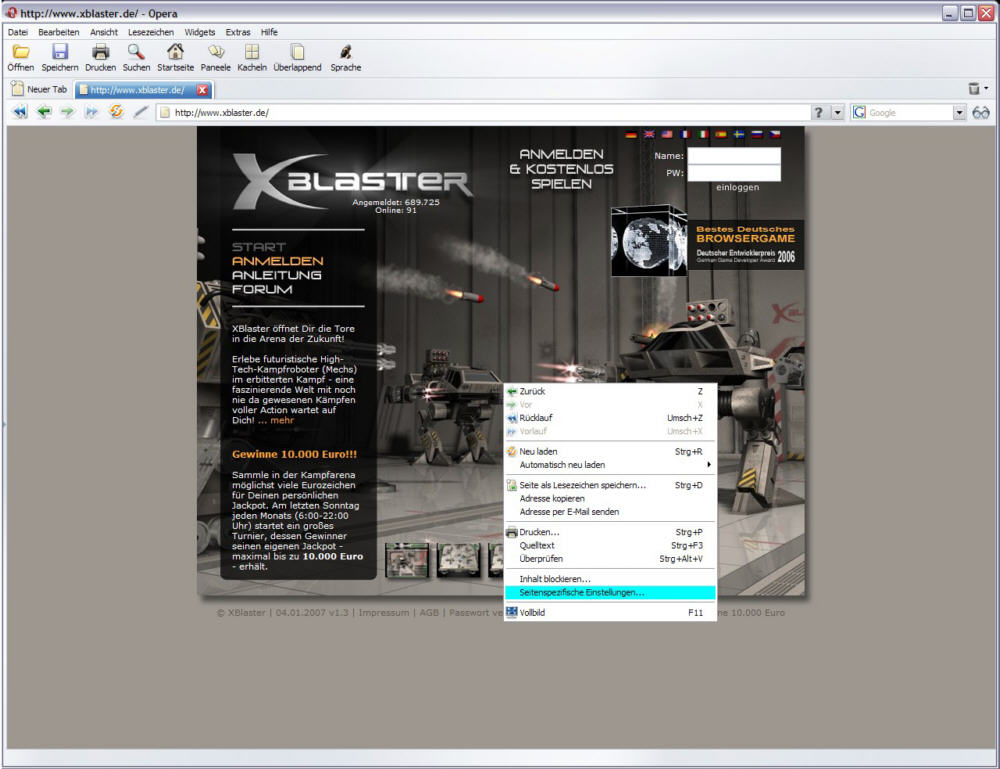Choose Neu laden in the context menu
This screenshot has height=769, width=1000.
point(610,451)
